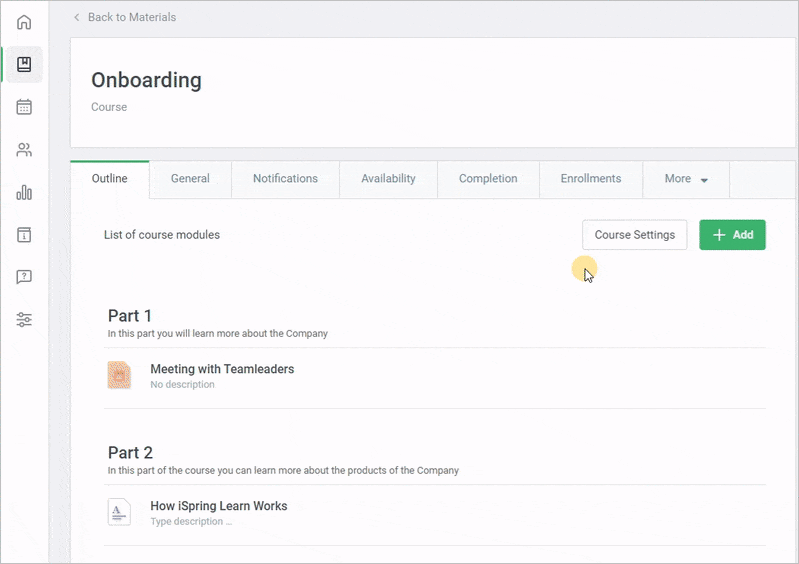The image size is (799, 564).
Task: Select the Materials book icon in the sidebar
Action: point(24,65)
